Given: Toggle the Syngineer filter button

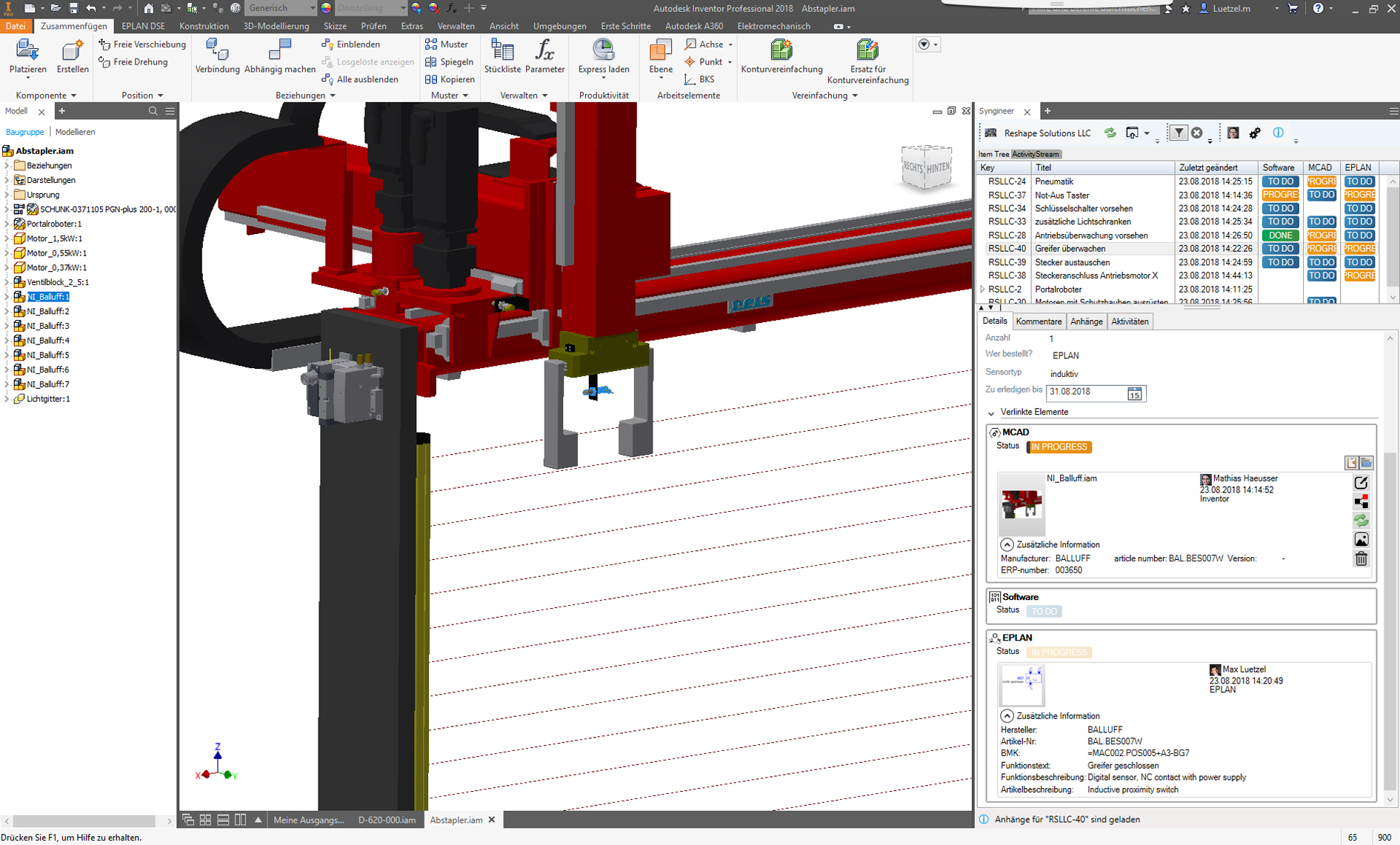Looking at the screenshot, I should 1178,133.
